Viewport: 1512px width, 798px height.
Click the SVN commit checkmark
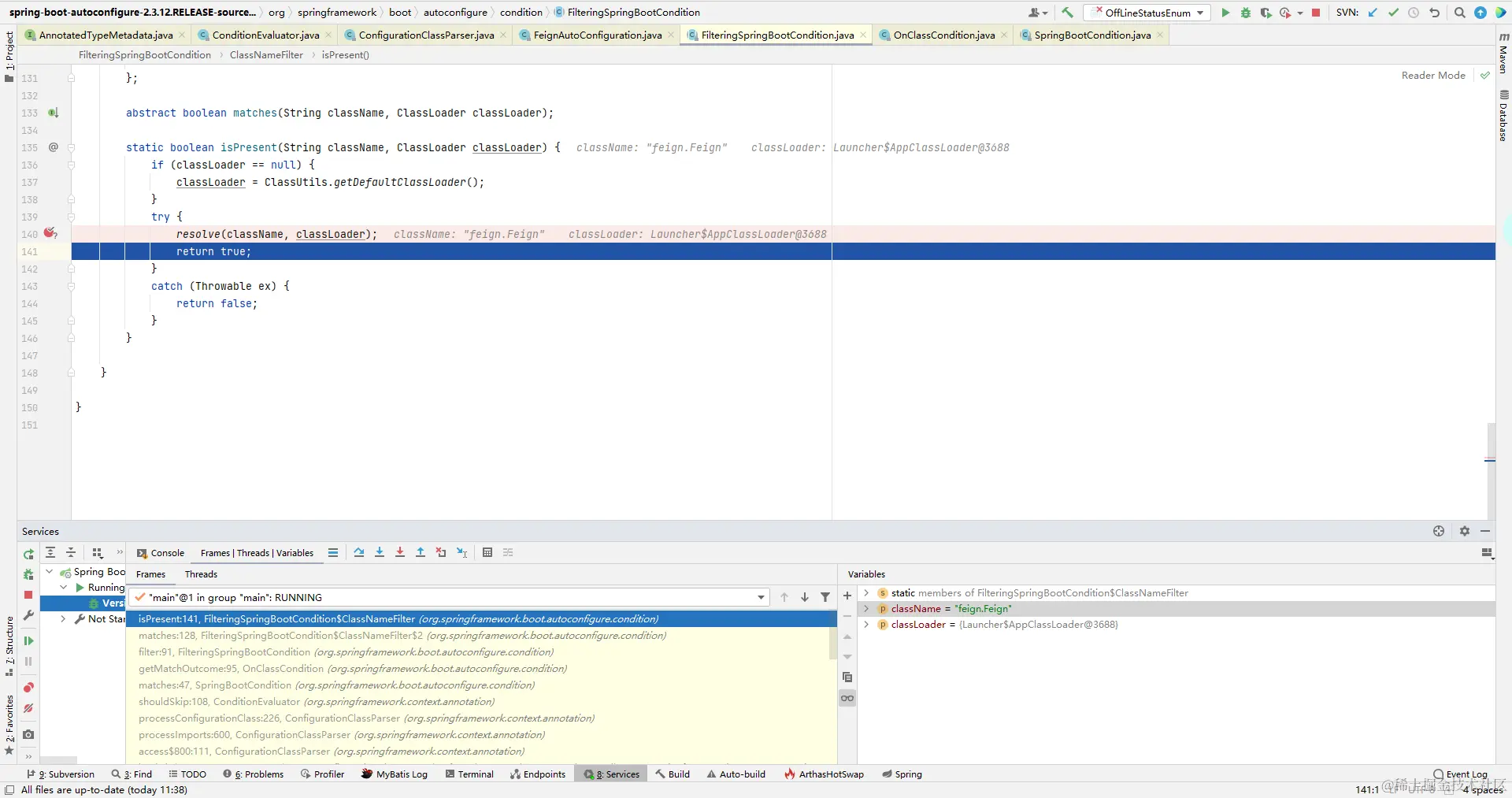[x=1393, y=13]
